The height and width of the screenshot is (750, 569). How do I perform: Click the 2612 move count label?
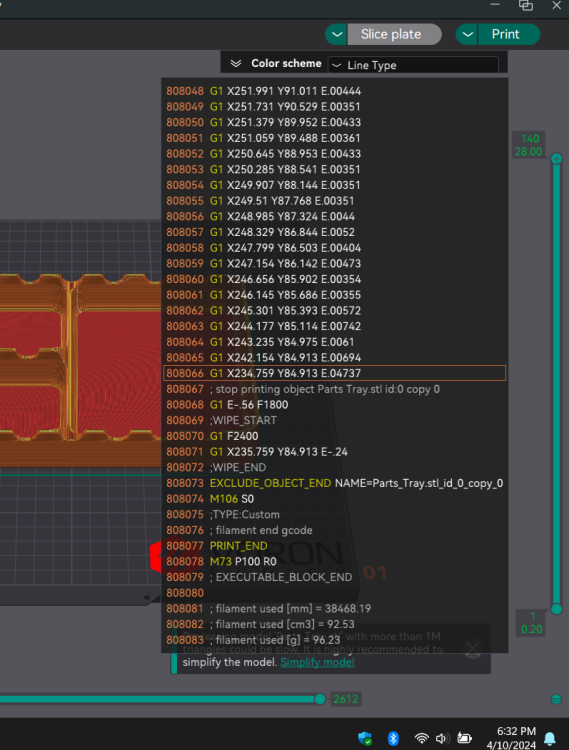click(346, 699)
